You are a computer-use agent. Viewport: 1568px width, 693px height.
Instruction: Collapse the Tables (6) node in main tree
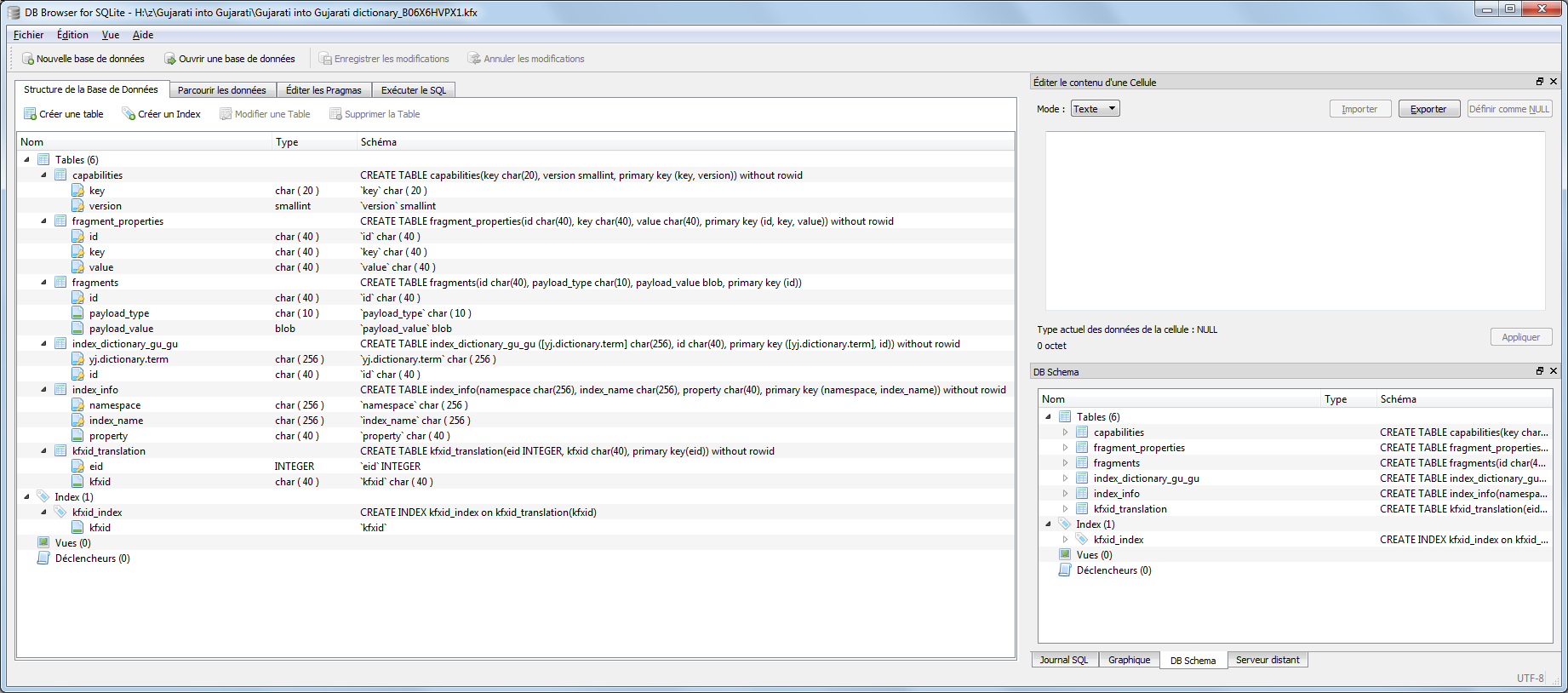[x=26, y=160]
